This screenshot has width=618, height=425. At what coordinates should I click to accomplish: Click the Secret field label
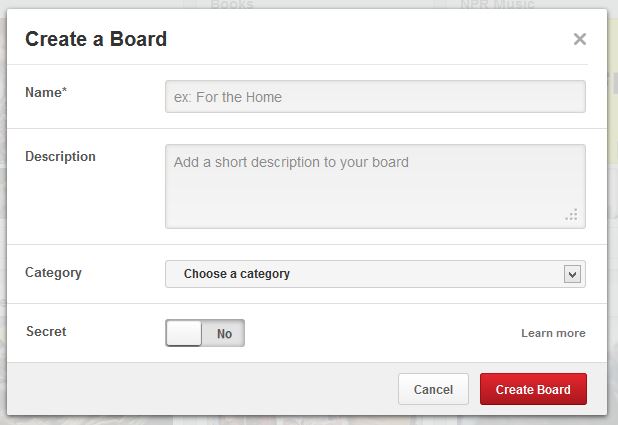coord(46,332)
